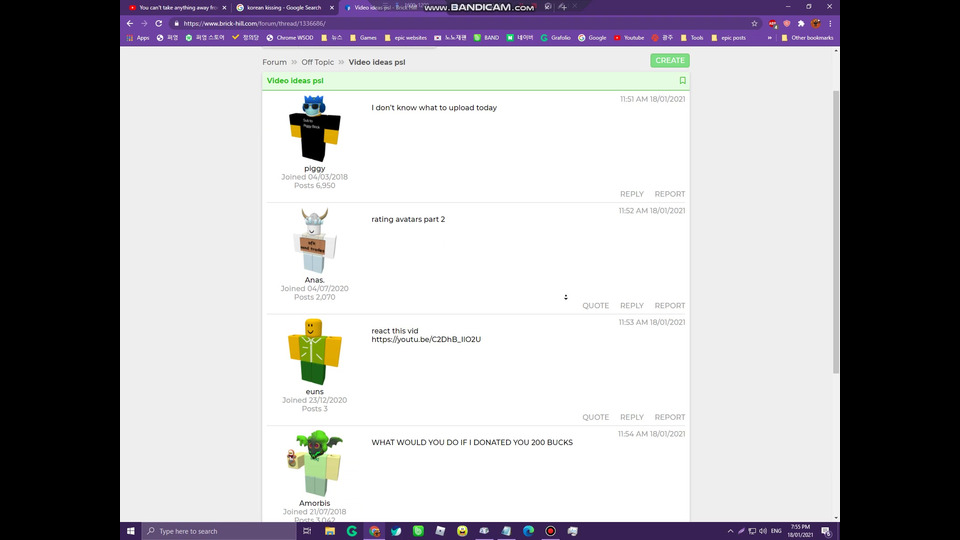Image resolution: width=960 pixels, height=540 pixels.
Task: Open Task View on the taskbar
Action: pyautogui.click(x=307, y=531)
